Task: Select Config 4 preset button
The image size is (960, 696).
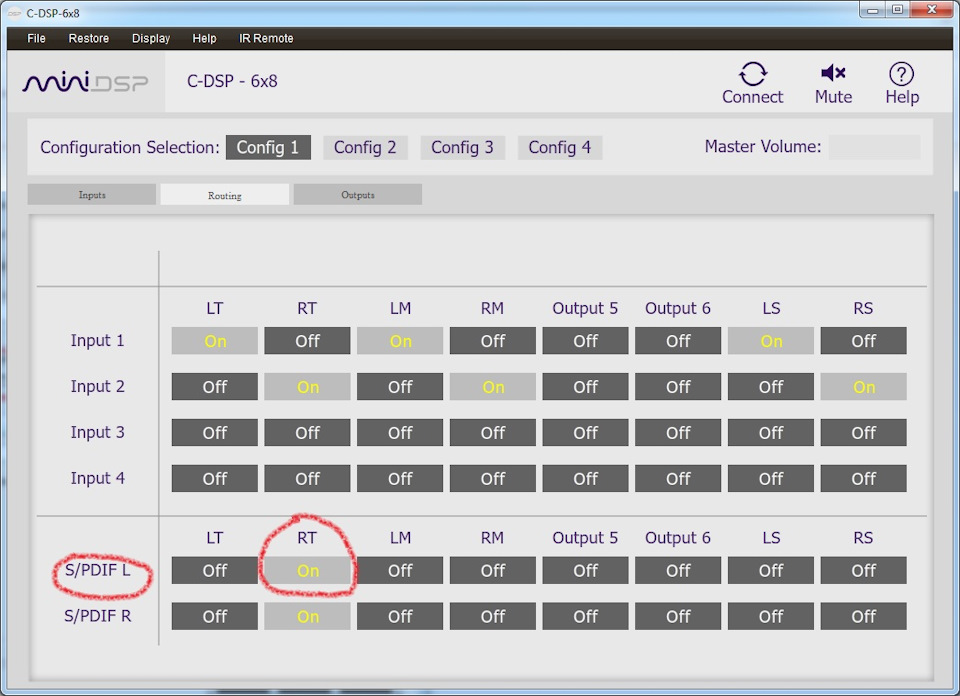Action: pos(560,148)
